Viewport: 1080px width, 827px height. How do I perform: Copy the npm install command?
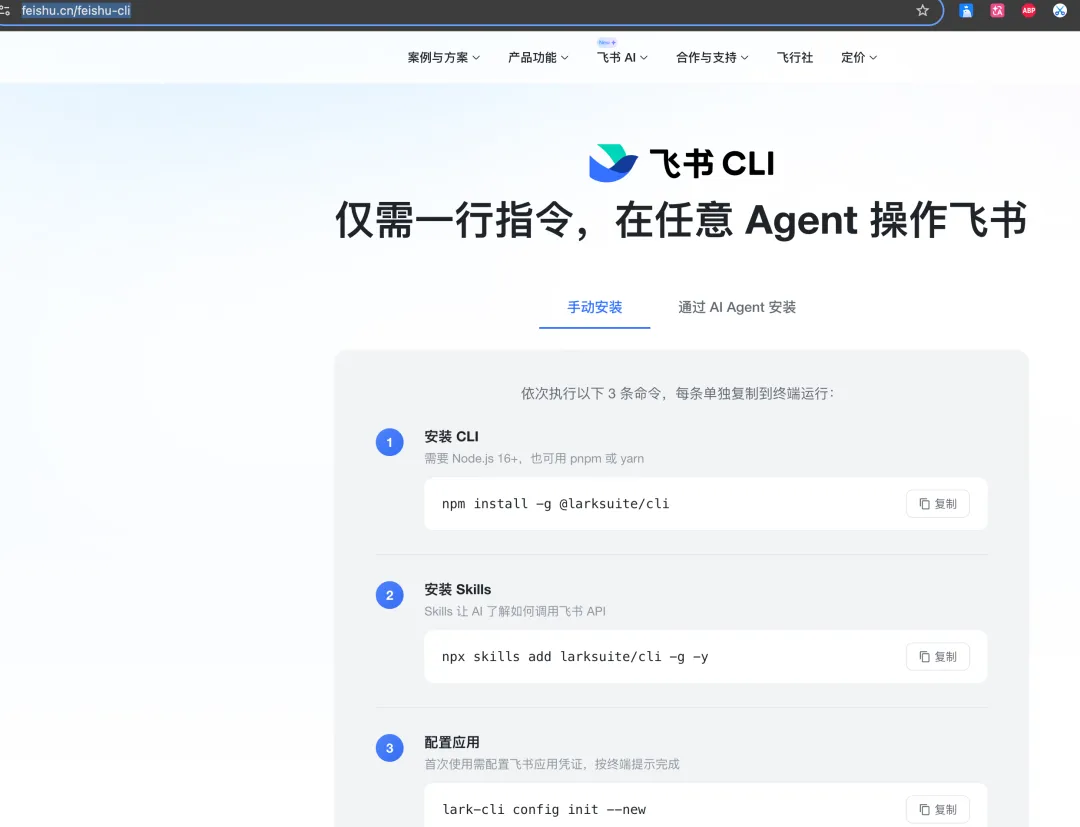coord(937,504)
